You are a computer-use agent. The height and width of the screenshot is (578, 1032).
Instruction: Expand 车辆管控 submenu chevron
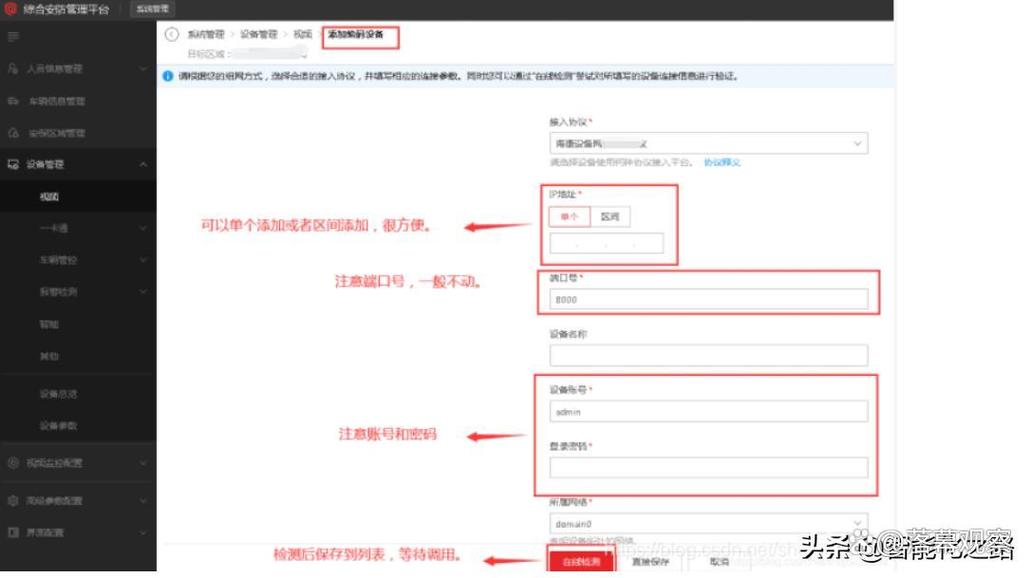click(143, 260)
